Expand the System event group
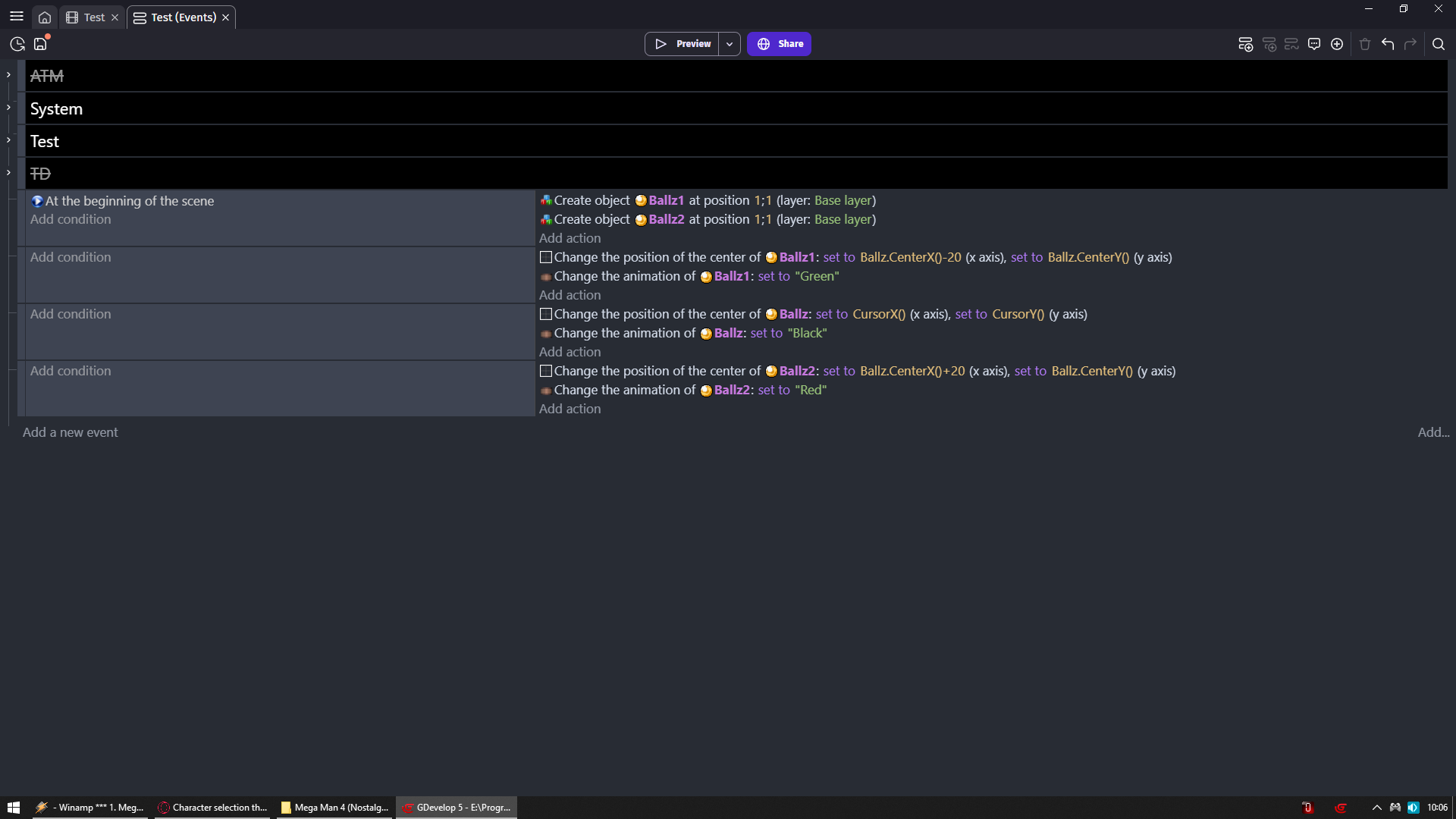The height and width of the screenshot is (819, 1456). pyautogui.click(x=8, y=108)
